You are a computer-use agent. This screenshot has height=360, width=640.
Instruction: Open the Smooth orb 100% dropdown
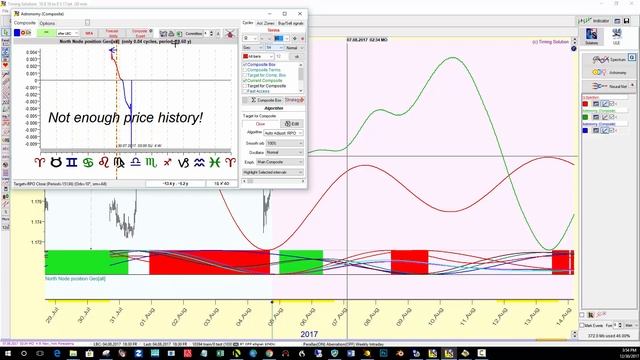284,143
